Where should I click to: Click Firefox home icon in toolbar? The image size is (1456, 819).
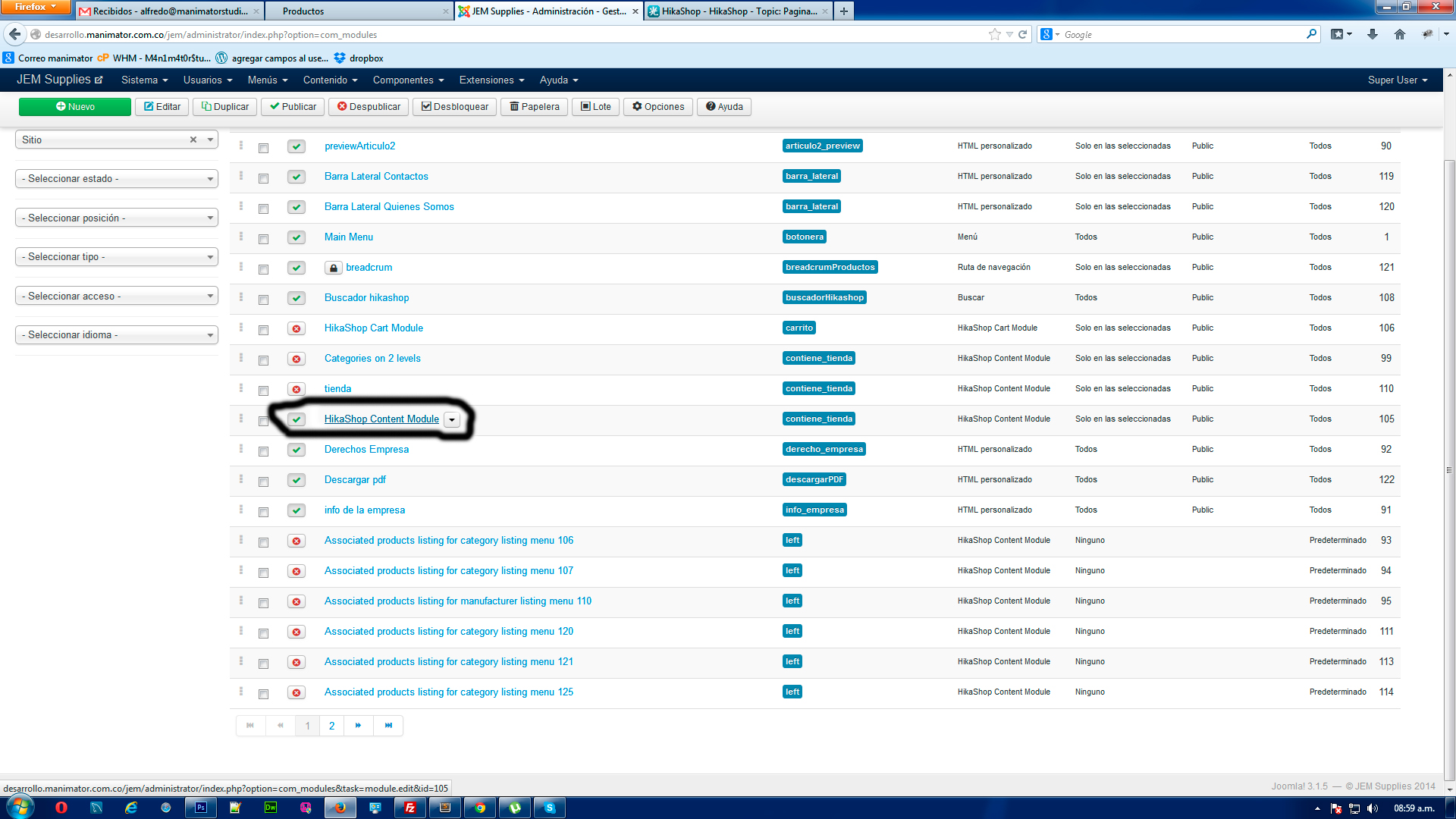[x=1400, y=34]
